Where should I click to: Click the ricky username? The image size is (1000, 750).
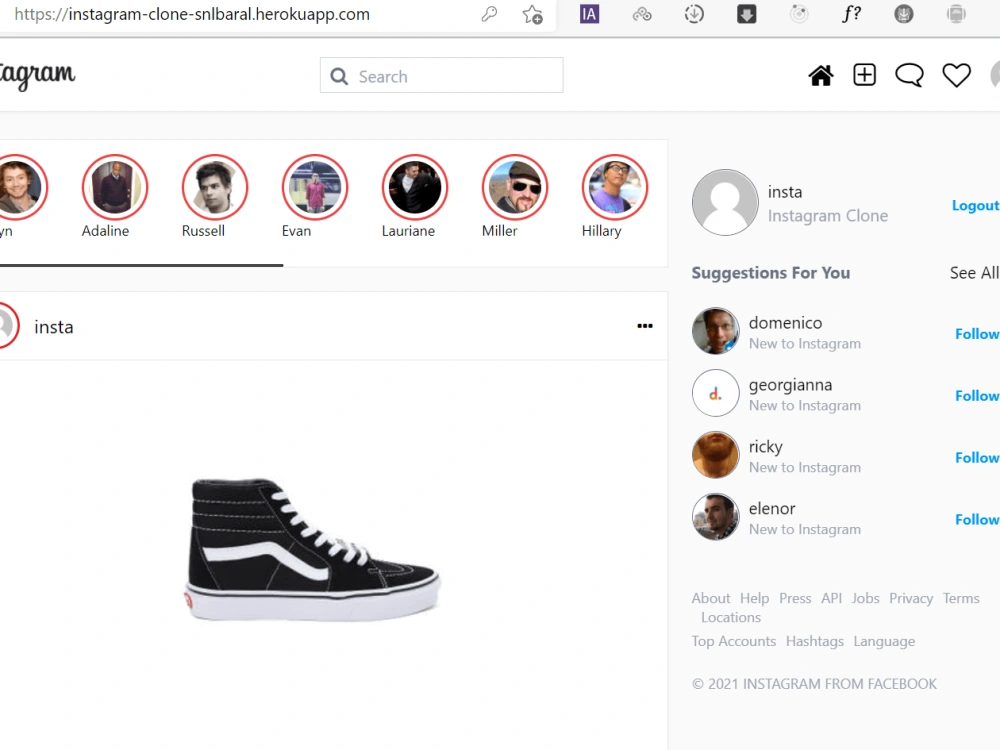click(x=765, y=446)
